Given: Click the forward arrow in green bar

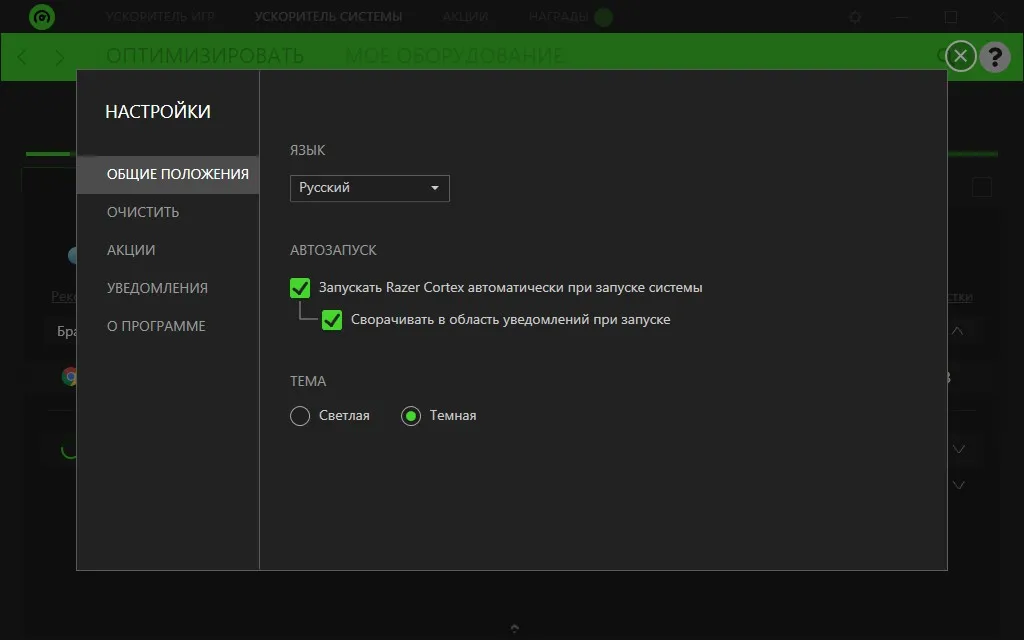Looking at the screenshot, I should tap(59, 57).
